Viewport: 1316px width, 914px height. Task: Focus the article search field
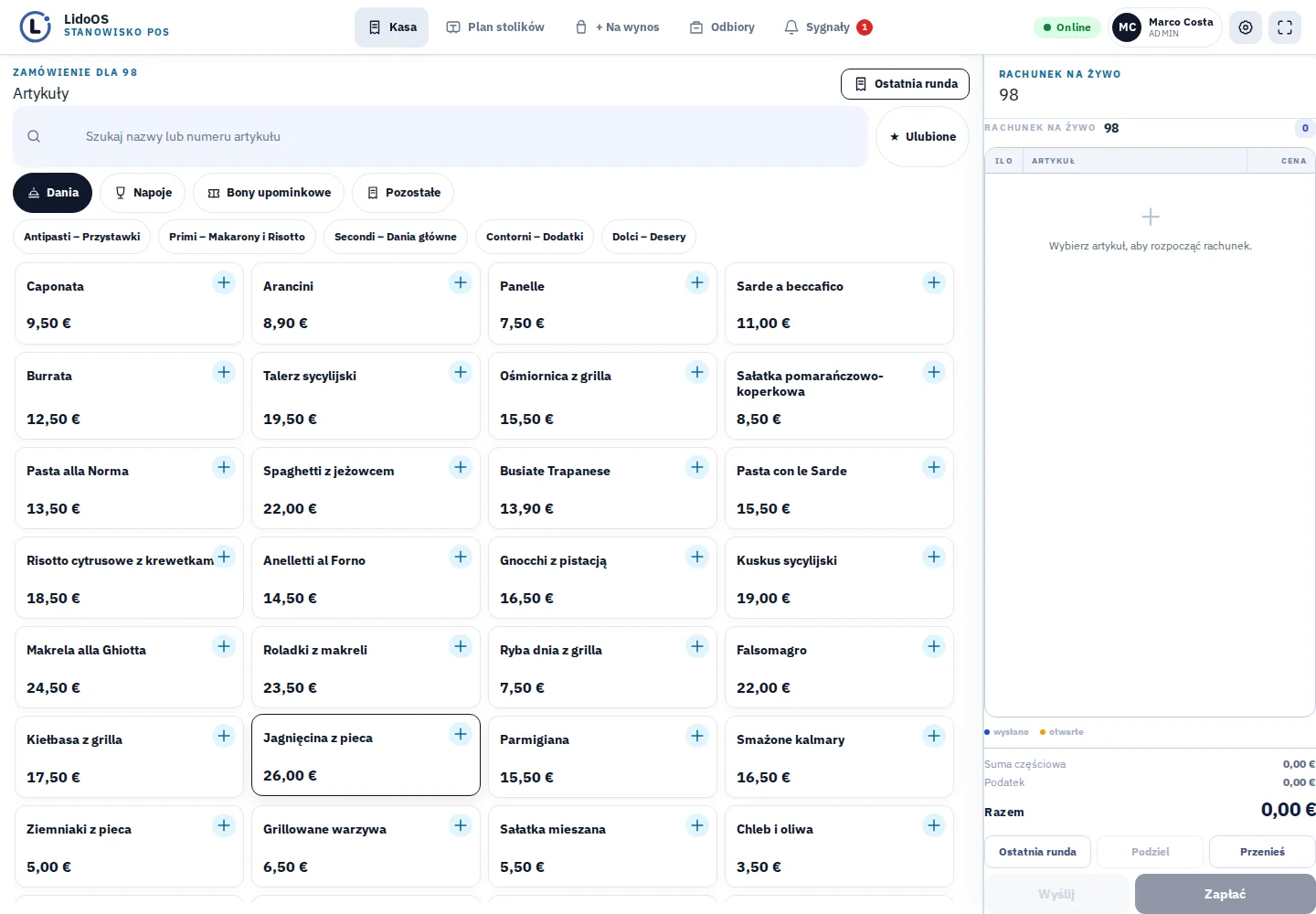tap(440, 137)
